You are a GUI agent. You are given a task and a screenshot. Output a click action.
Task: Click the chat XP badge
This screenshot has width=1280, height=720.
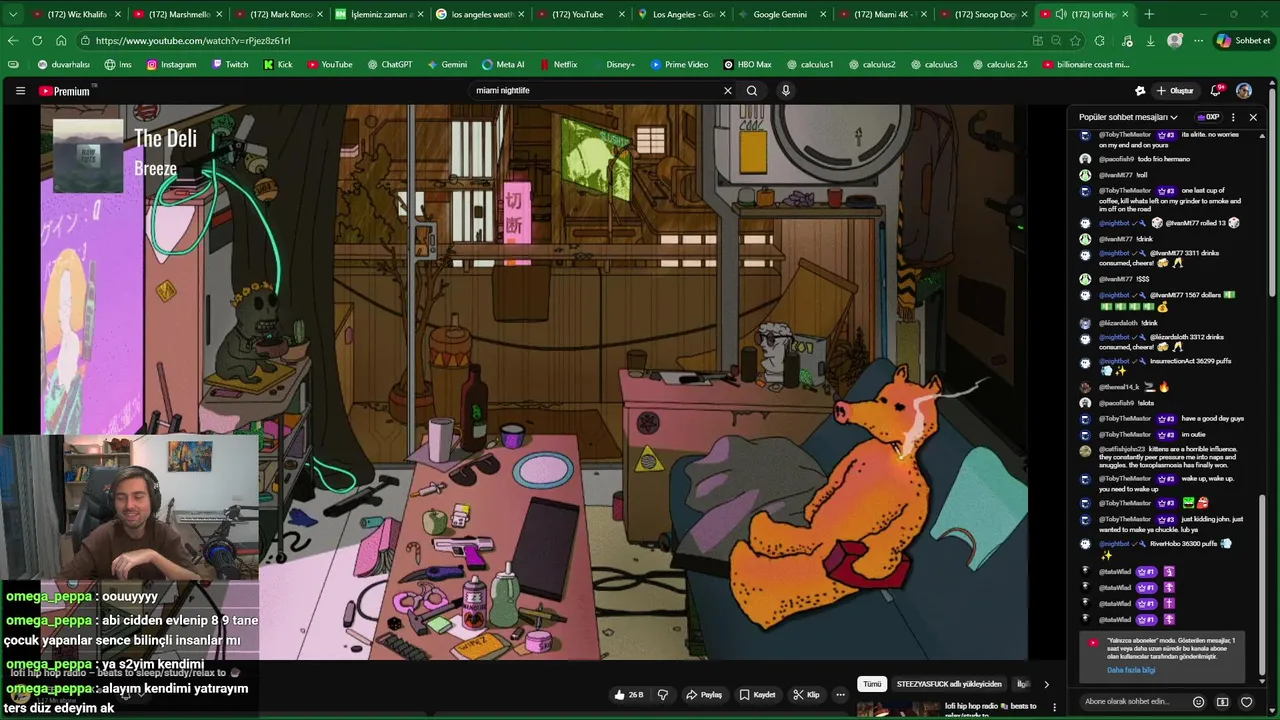tap(1208, 117)
